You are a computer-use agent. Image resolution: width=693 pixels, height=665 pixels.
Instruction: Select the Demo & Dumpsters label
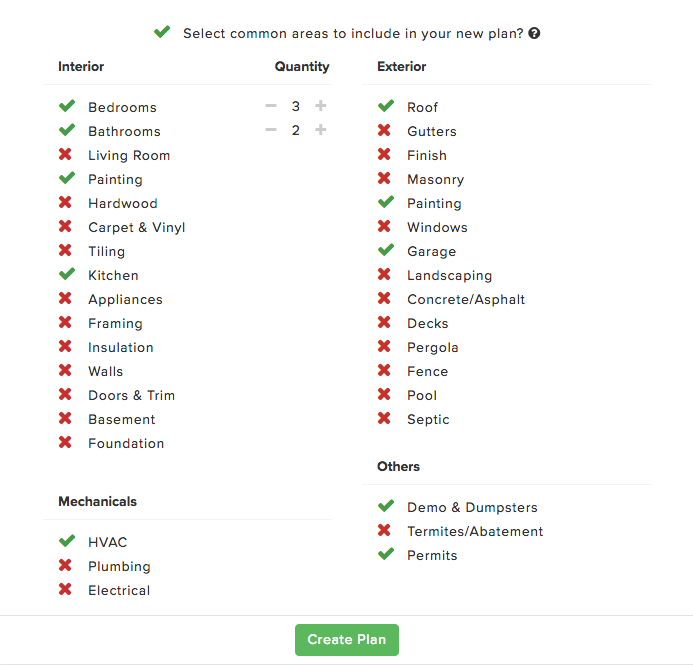click(x=472, y=507)
